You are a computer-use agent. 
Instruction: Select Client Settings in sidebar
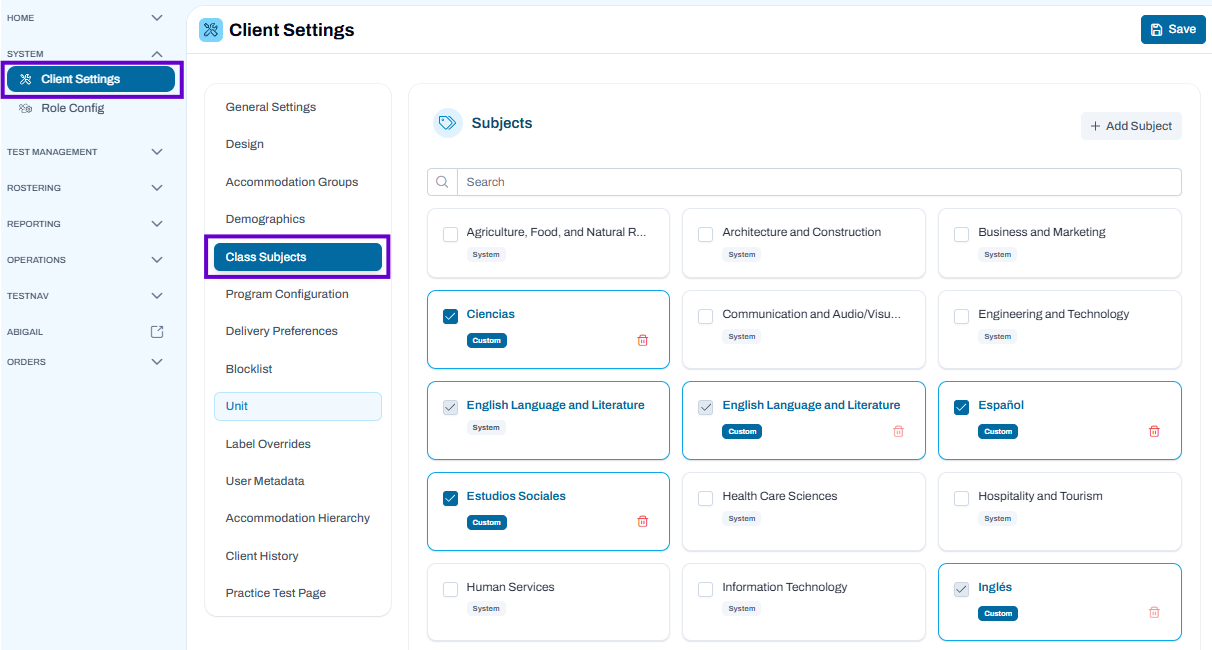tap(91, 79)
